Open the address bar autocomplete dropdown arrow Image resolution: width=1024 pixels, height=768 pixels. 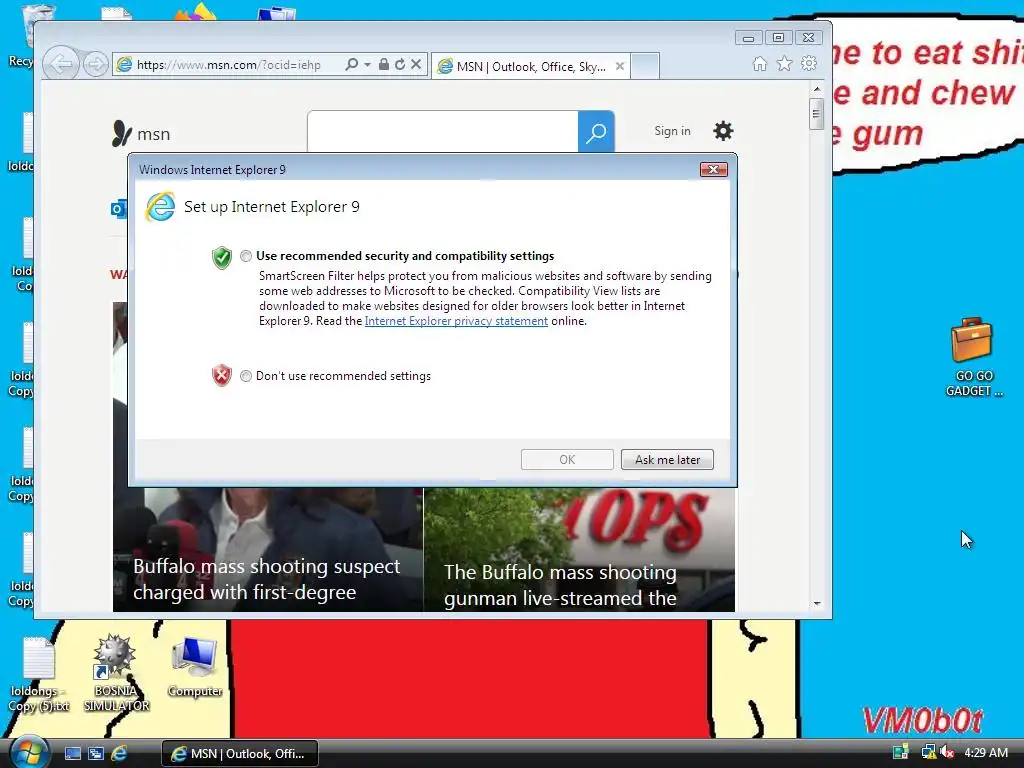(367, 64)
